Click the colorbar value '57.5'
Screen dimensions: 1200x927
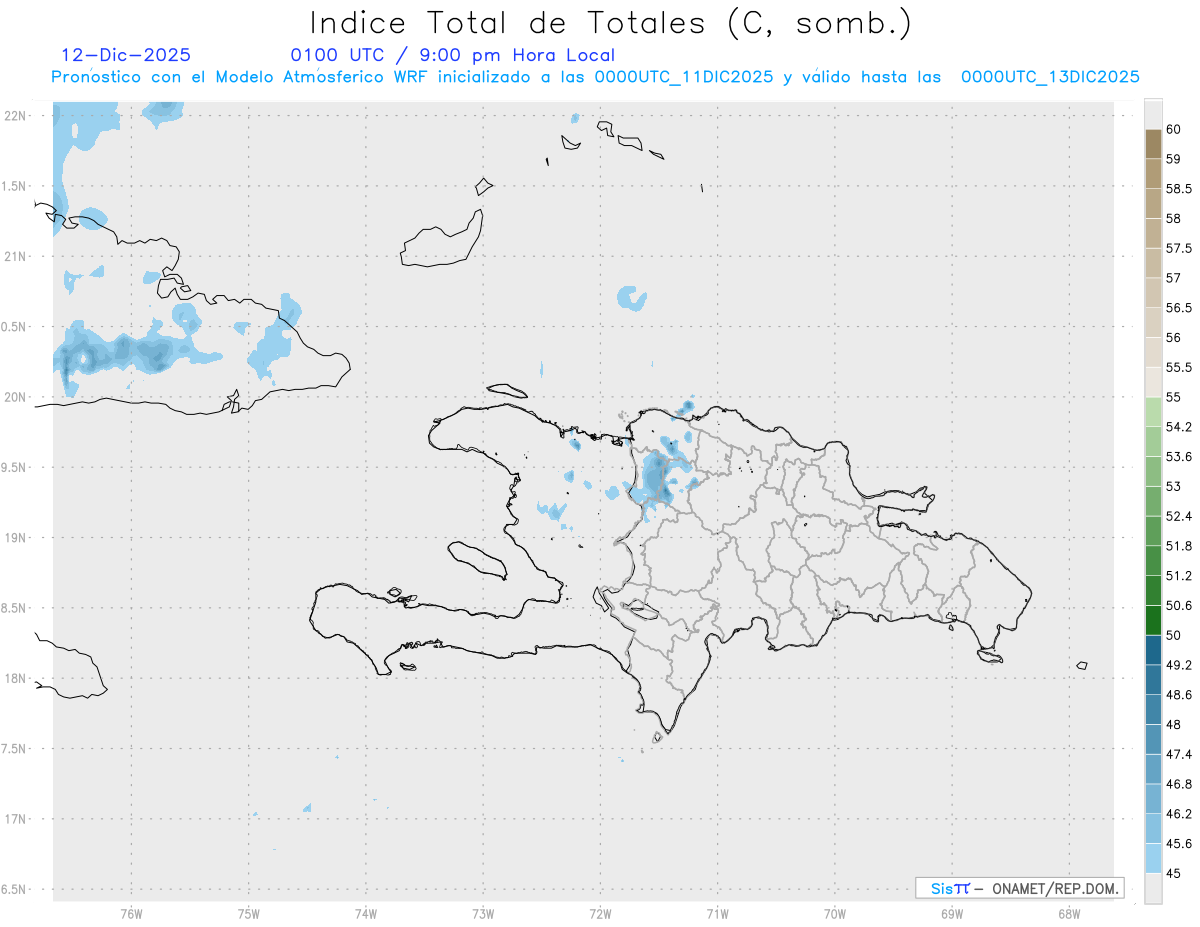[1179, 248]
